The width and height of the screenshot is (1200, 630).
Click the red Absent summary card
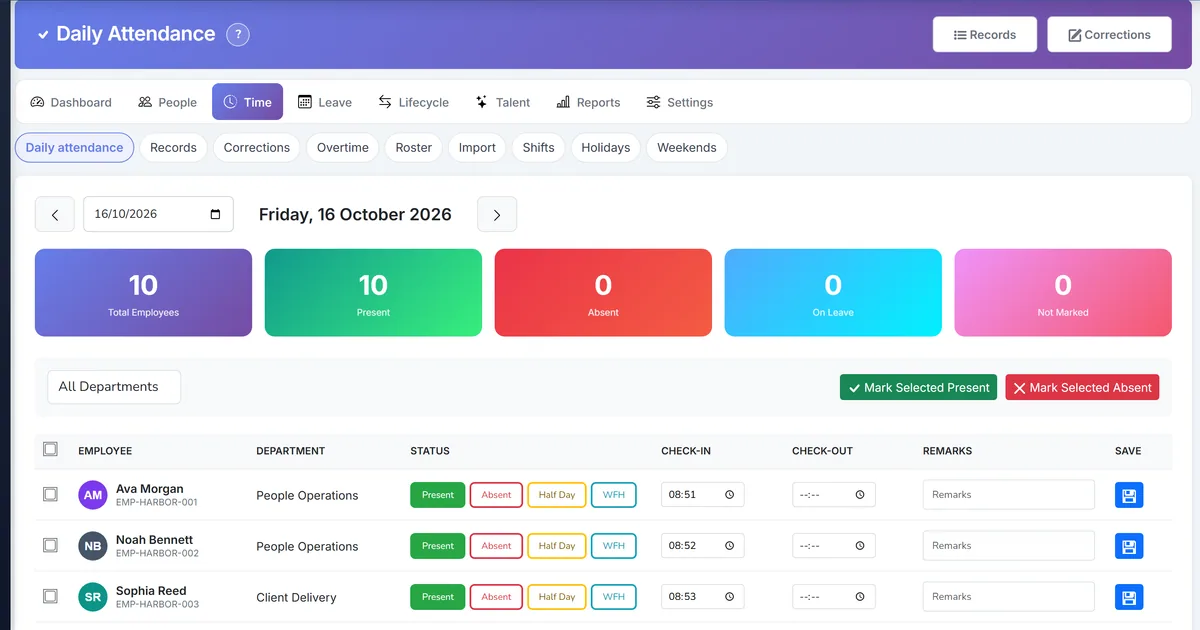(x=603, y=292)
